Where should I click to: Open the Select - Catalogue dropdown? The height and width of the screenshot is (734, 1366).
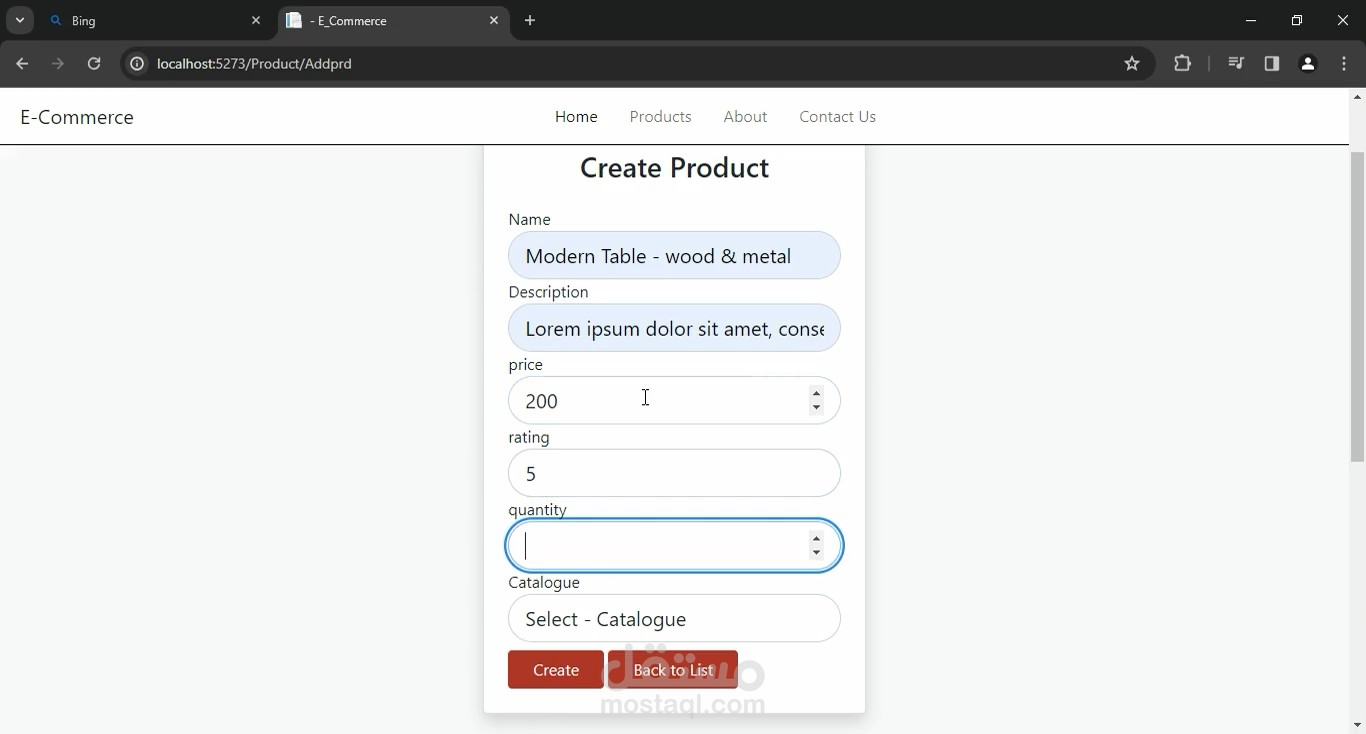[674, 619]
